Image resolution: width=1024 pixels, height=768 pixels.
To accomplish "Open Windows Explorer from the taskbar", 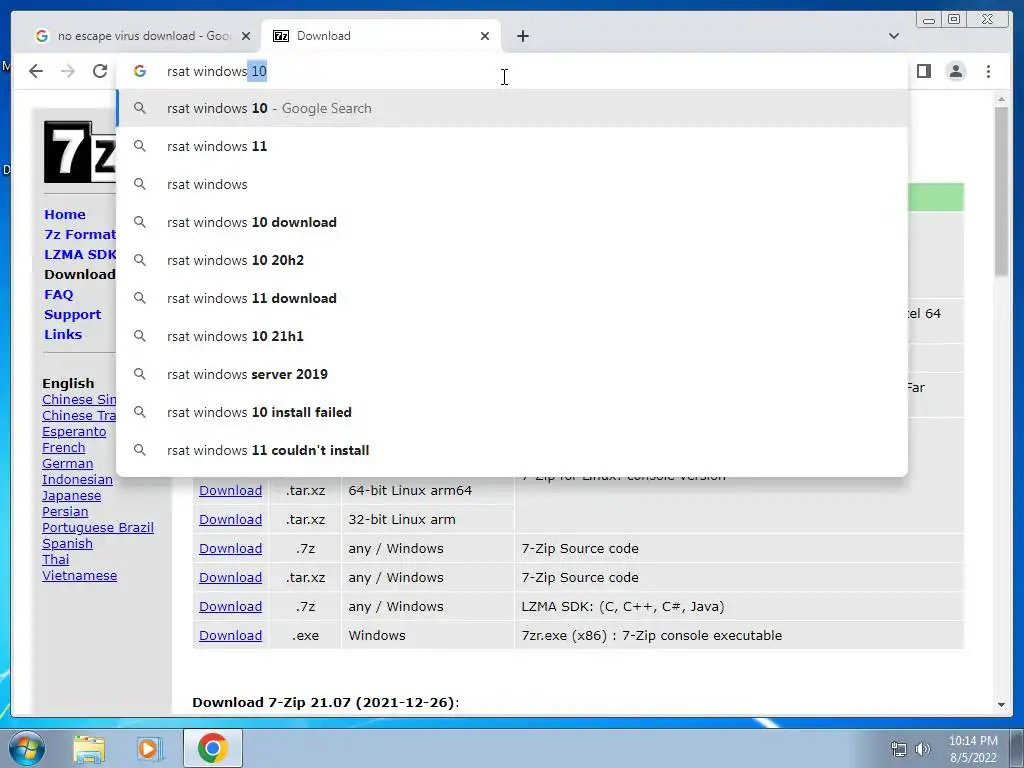I will coord(89,749).
